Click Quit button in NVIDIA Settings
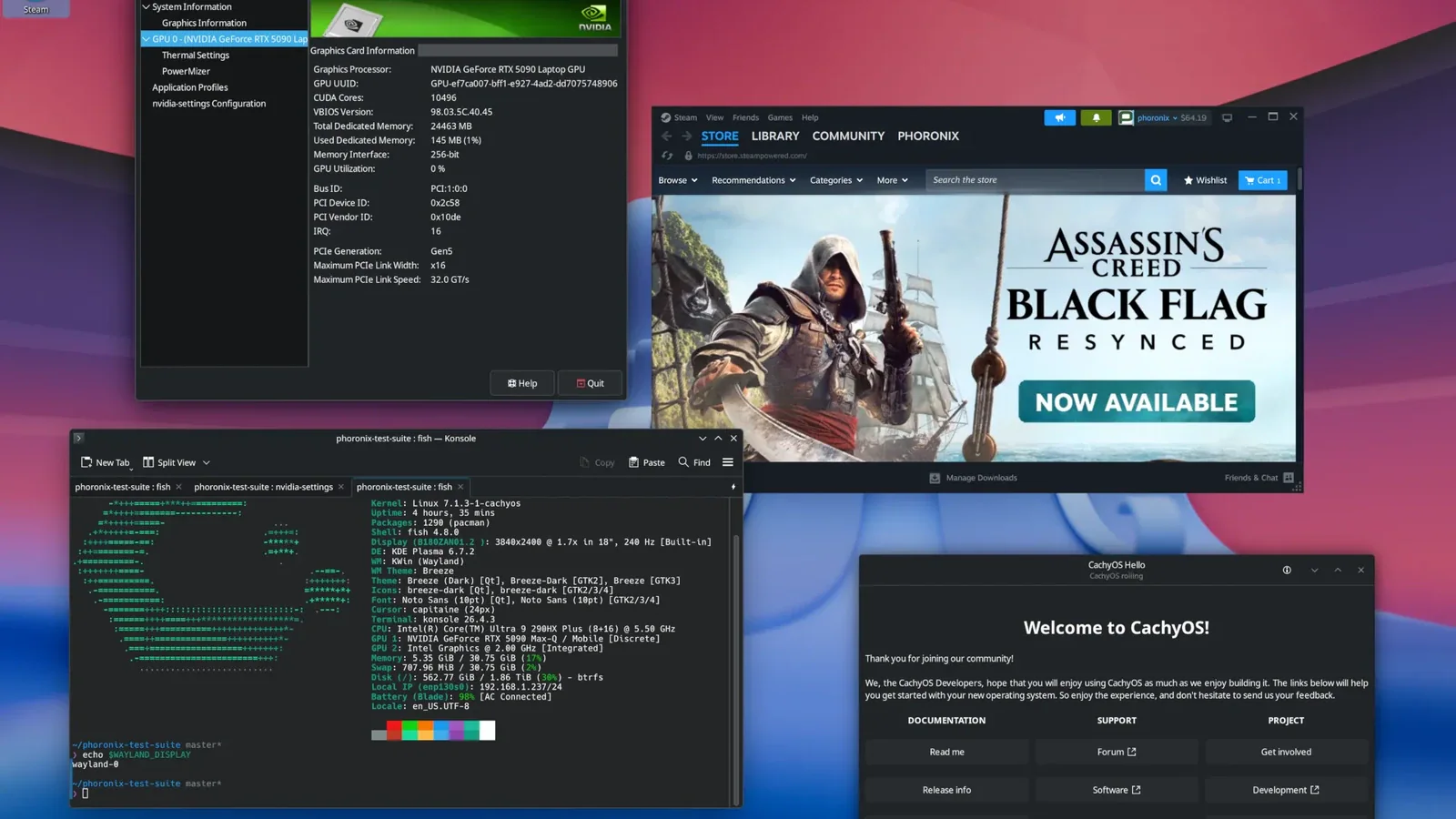 [590, 383]
